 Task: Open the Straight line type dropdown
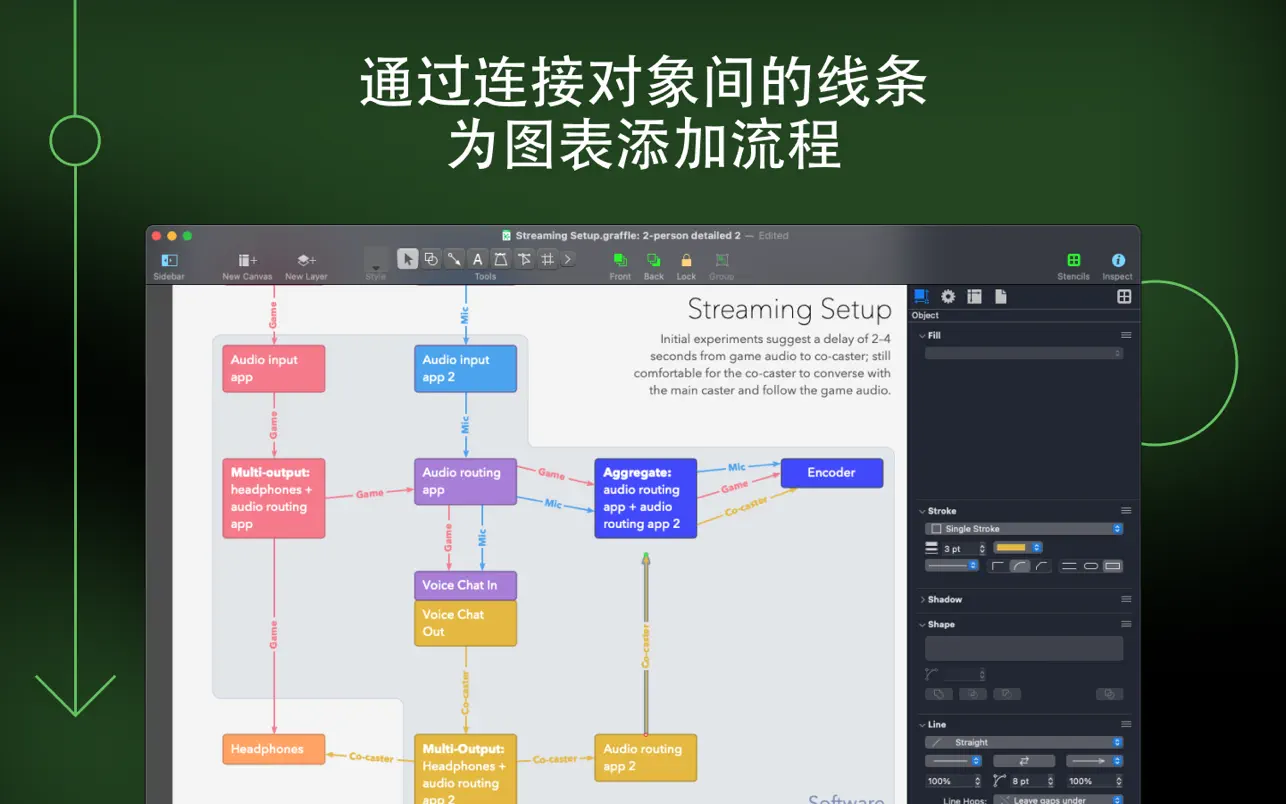pos(1024,742)
